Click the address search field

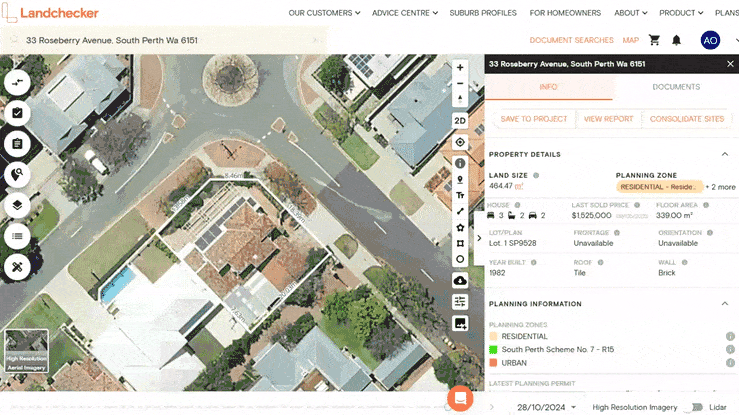[164, 40]
